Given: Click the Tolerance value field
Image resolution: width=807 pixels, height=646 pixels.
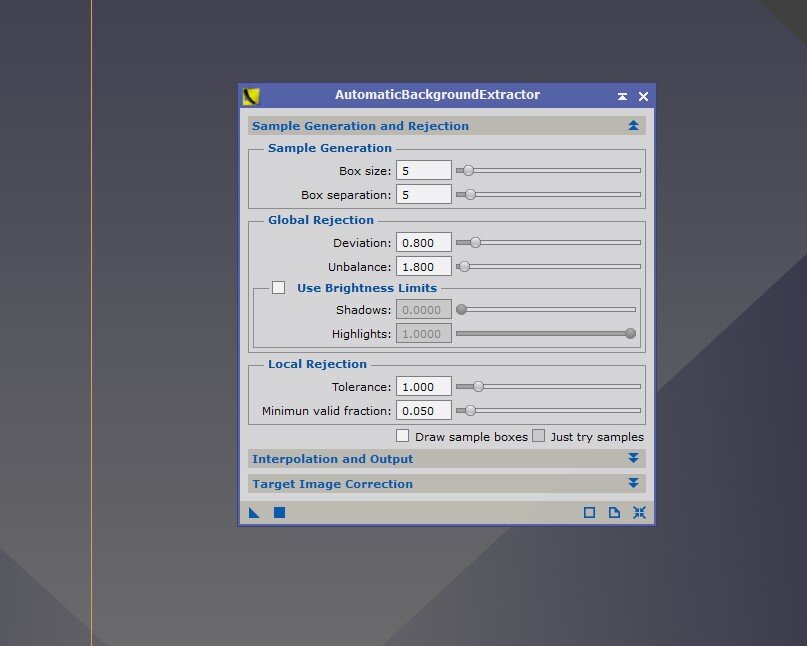Looking at the screenshot, I should (x=424, y=387).
